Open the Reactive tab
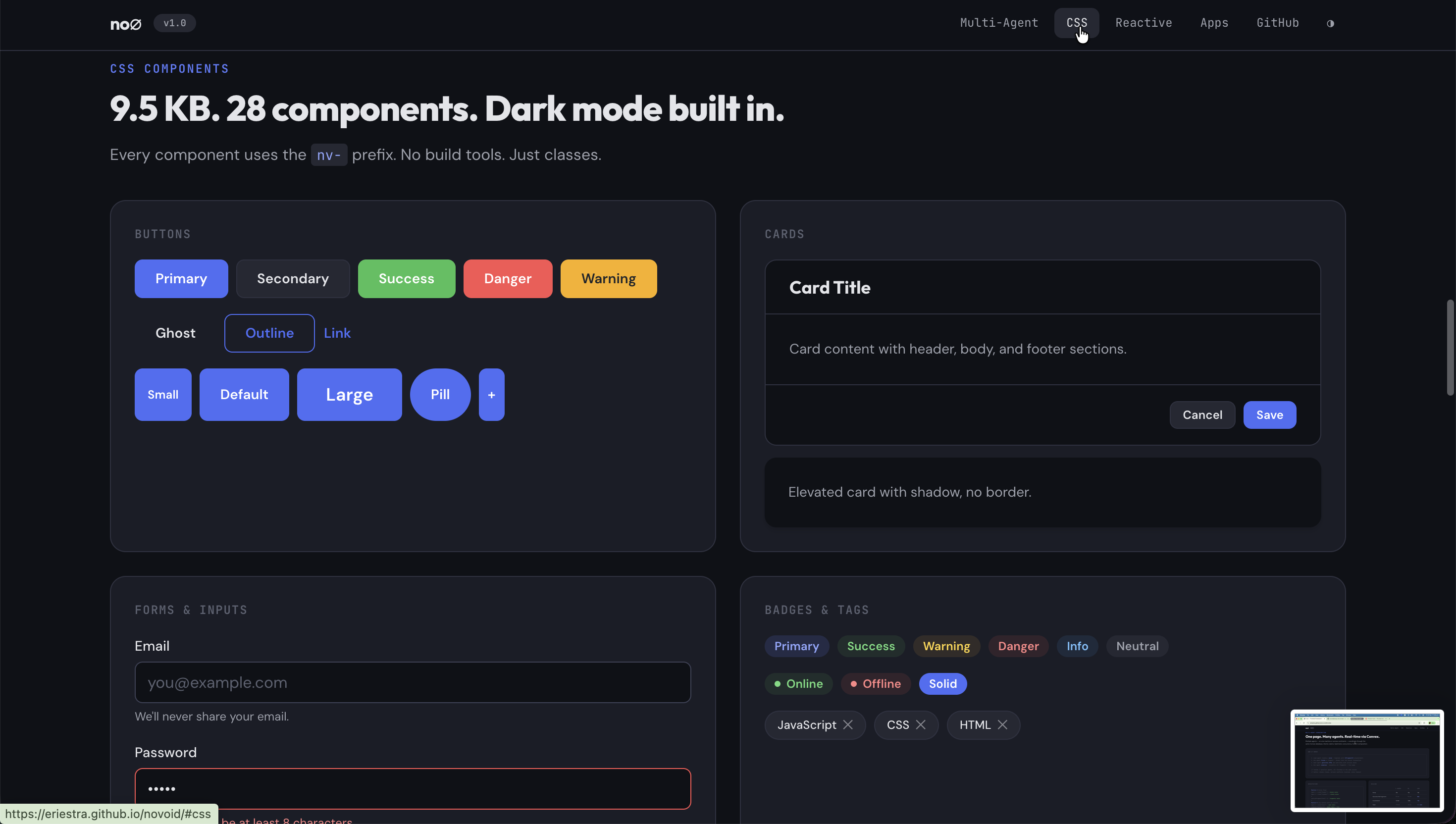The height and width of the screenshot is (824, 1456). 1144,23
